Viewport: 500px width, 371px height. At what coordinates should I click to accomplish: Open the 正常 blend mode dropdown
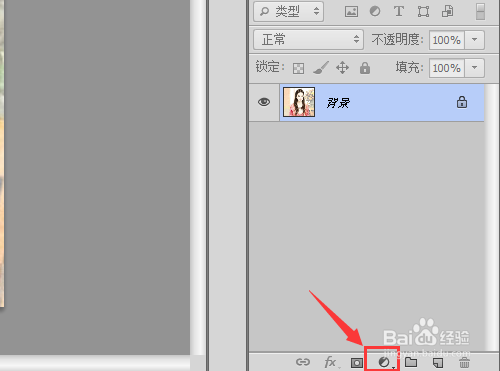tap(308, 40)
